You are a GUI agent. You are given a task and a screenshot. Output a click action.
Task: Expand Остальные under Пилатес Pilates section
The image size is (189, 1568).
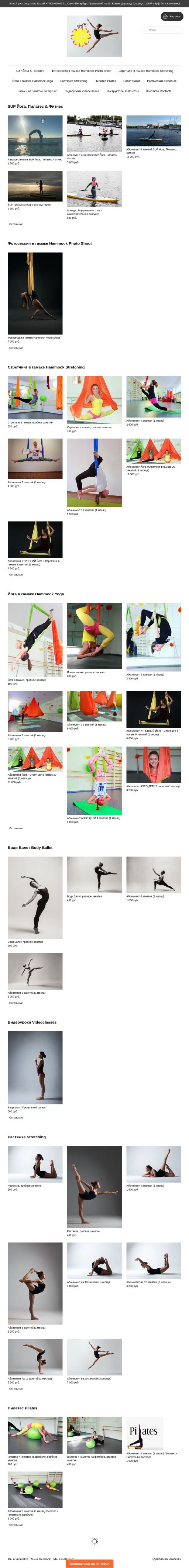(16, 1524)
